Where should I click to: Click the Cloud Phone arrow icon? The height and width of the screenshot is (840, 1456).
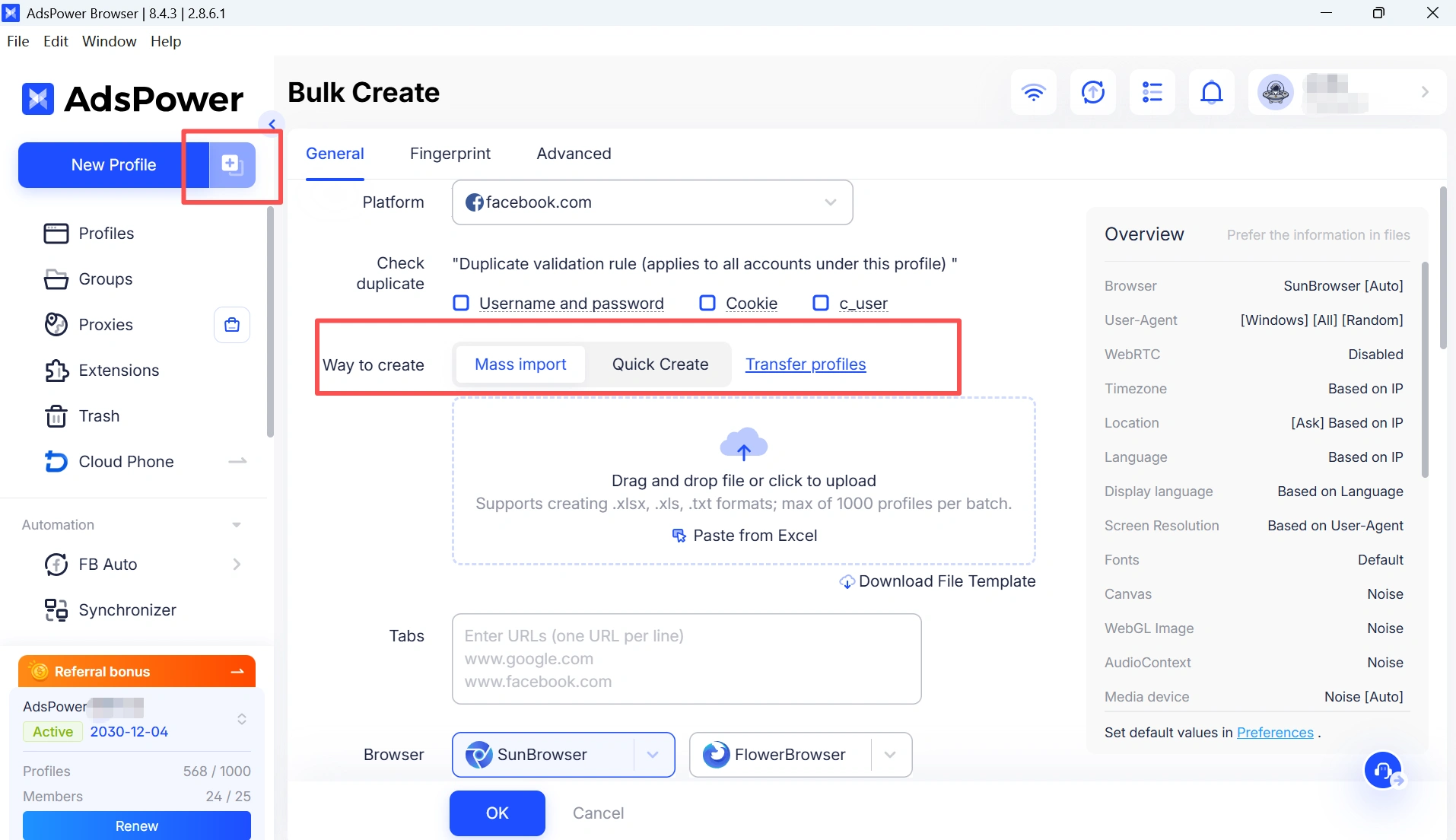237,461
